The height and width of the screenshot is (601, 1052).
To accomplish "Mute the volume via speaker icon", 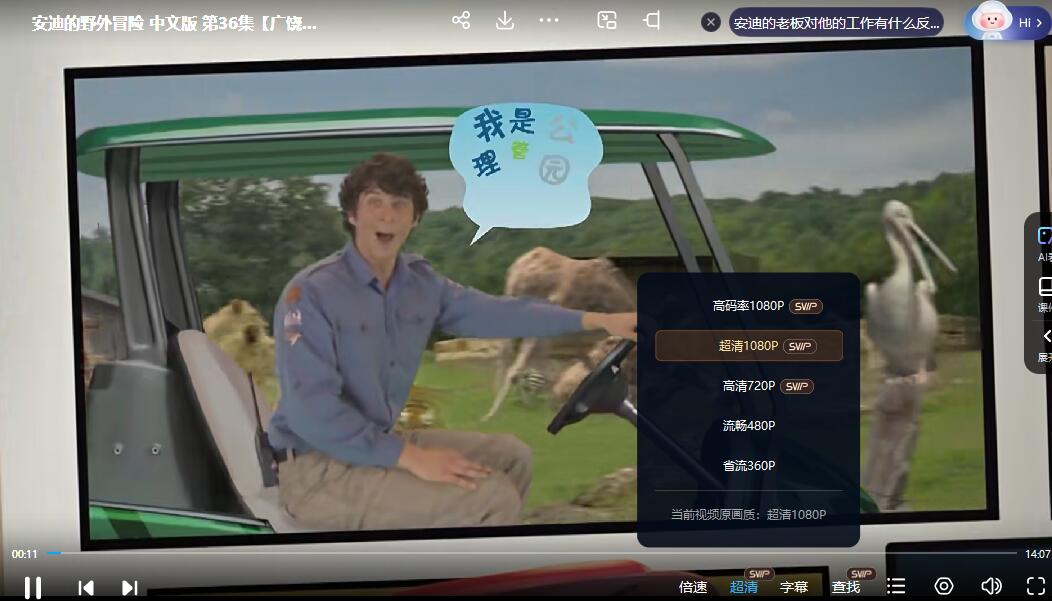I will pyautogui.click(x=991, y=586).
